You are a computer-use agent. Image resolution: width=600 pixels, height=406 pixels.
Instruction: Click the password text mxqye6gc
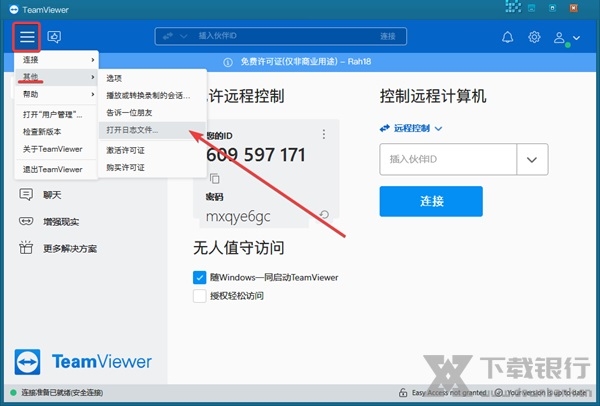pyautogui.click(x=238, y=217)
